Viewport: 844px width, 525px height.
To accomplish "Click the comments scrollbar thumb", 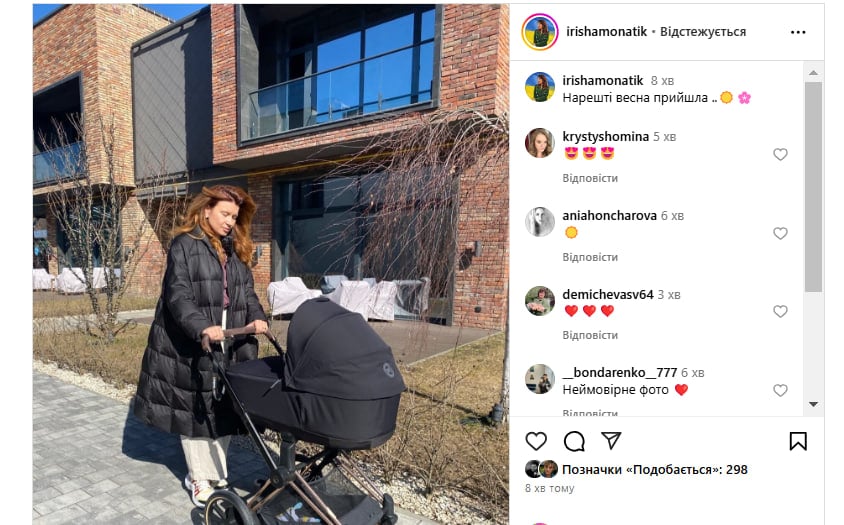I will (813, 187).
